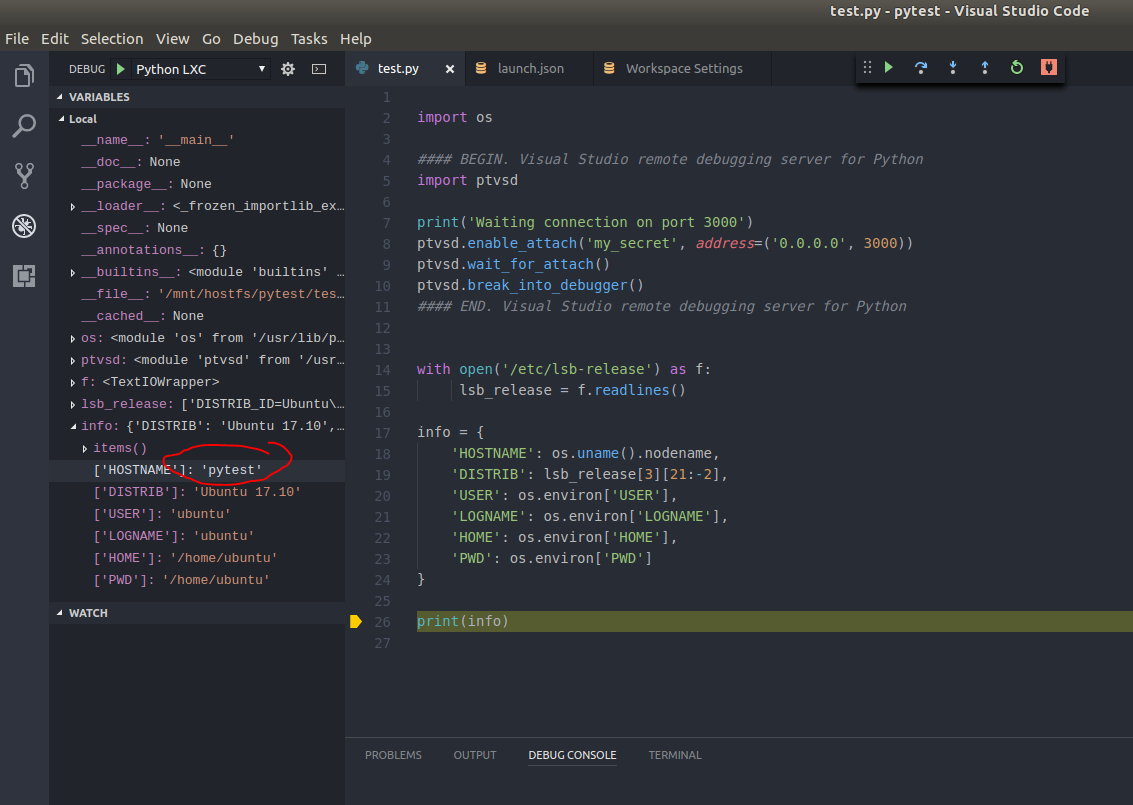
Task: Expand the __builtins__ variable
Action: [x=73, y=272]
